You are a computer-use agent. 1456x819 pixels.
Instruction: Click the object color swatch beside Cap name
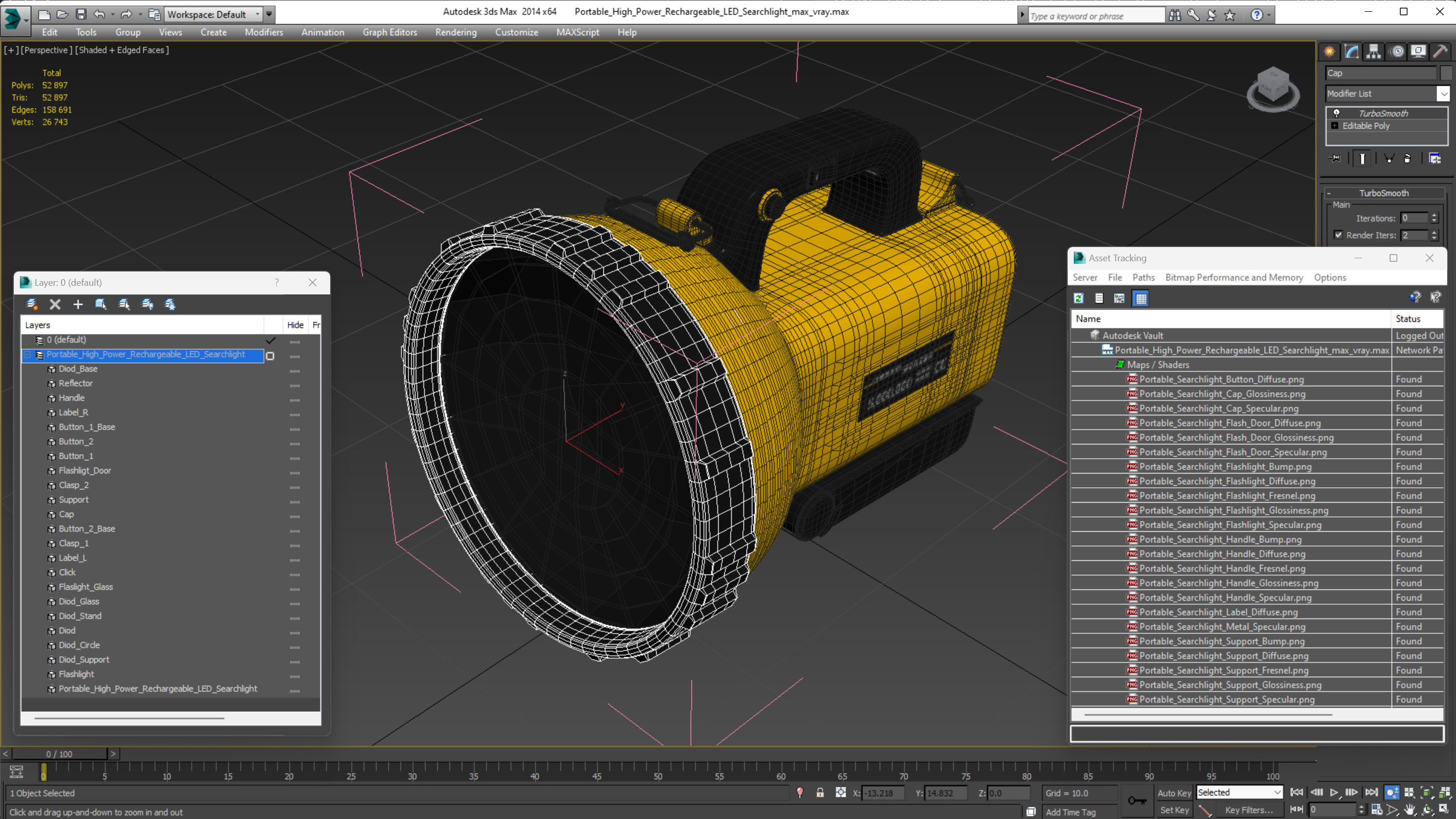coord(1446,73)
